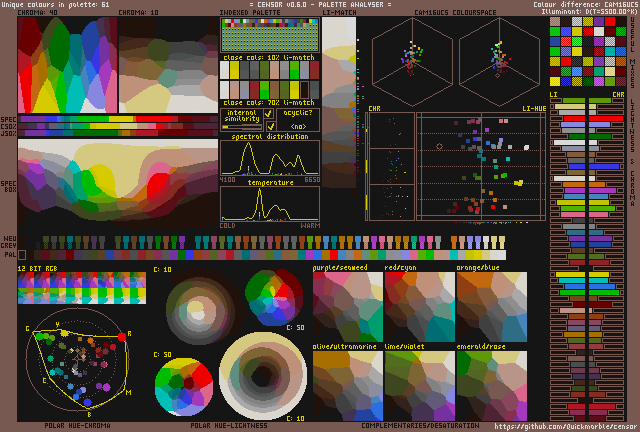Click the lower checkmark beside the similarity bar
The width and height of the screenshot is (640, 432).
point(270,127)
